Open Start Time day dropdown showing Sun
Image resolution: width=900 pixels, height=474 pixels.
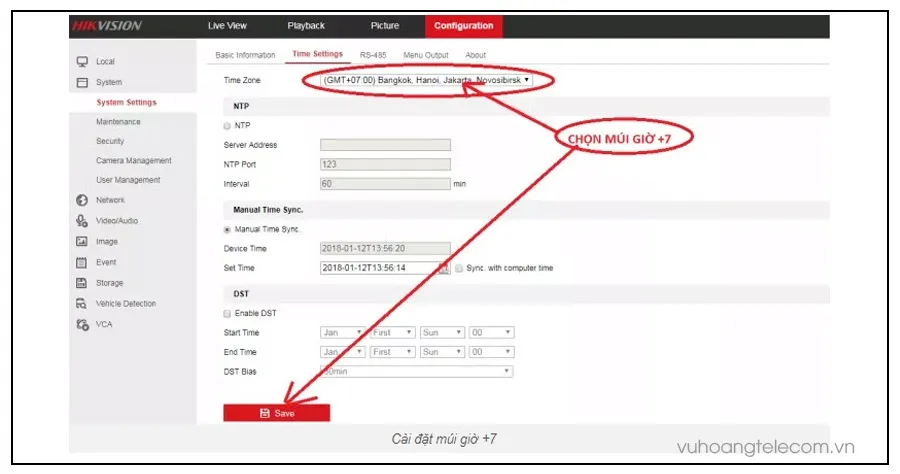point(441,333)
